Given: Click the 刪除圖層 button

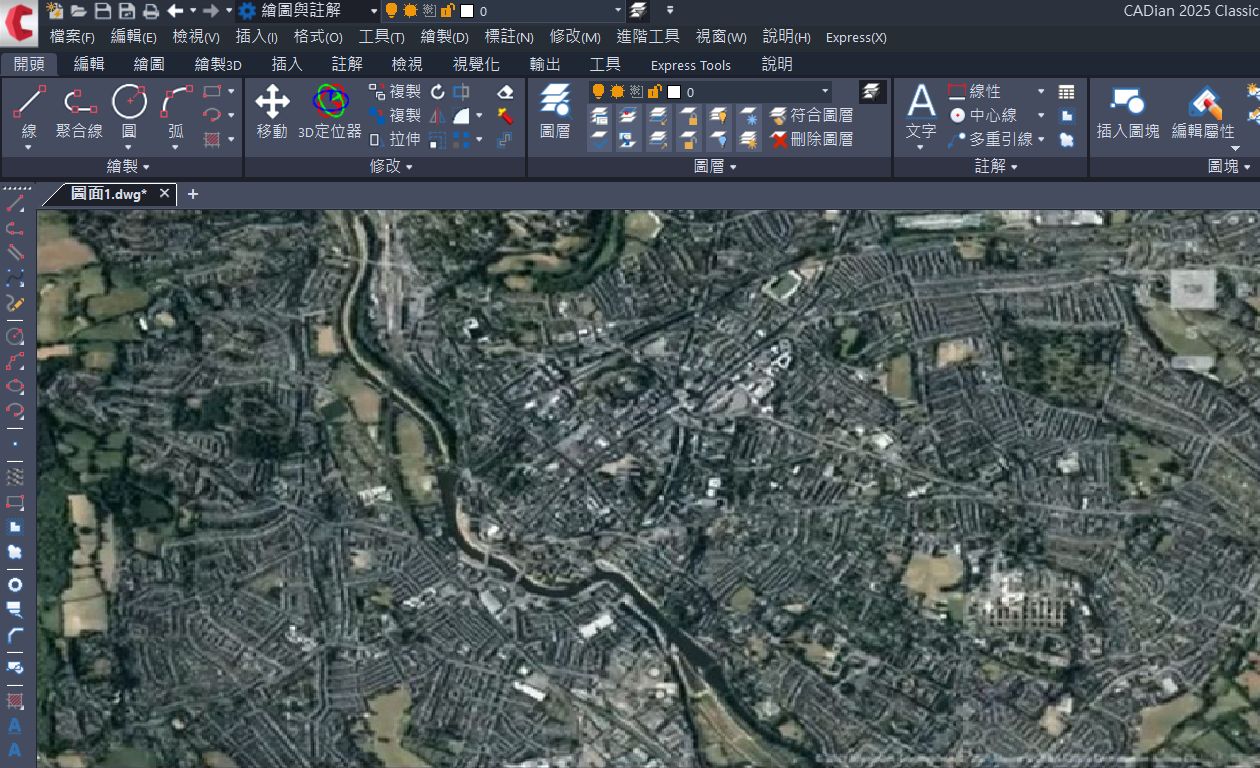Looking at the screenshot, I should pyautogui.click(x=811, y=139).
